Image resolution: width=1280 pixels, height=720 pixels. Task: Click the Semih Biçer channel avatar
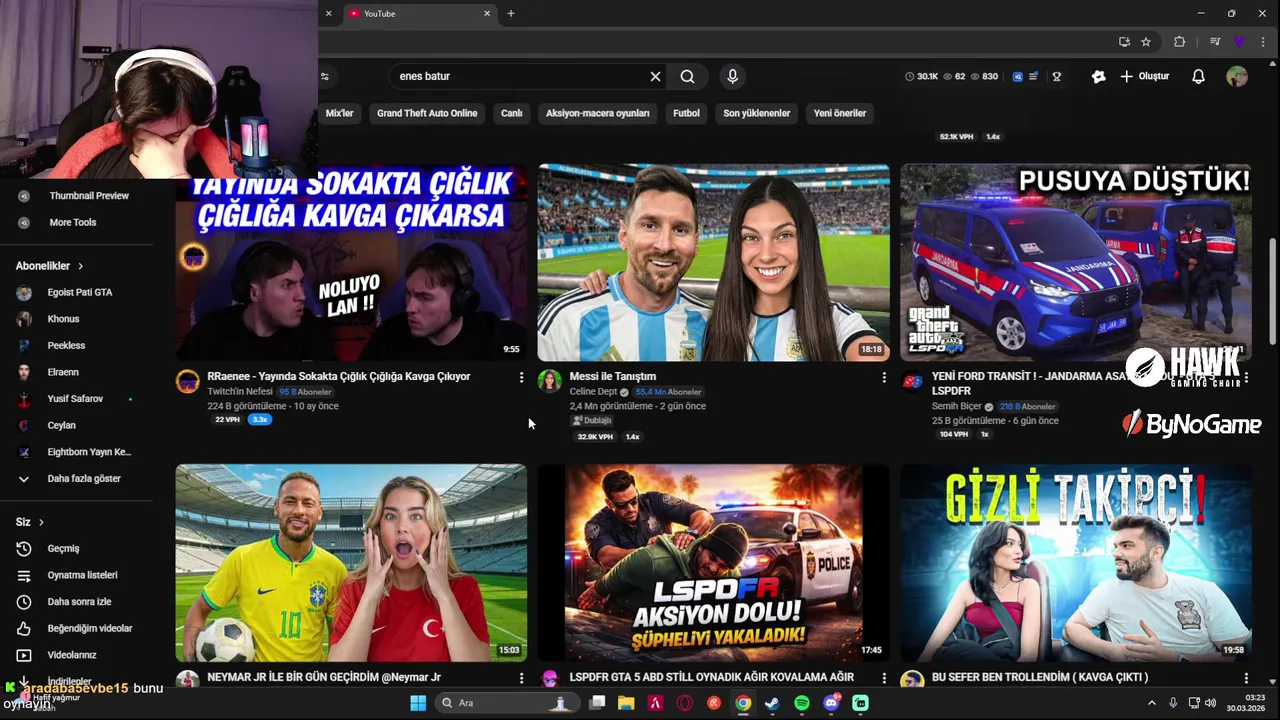tap(912, 381)
